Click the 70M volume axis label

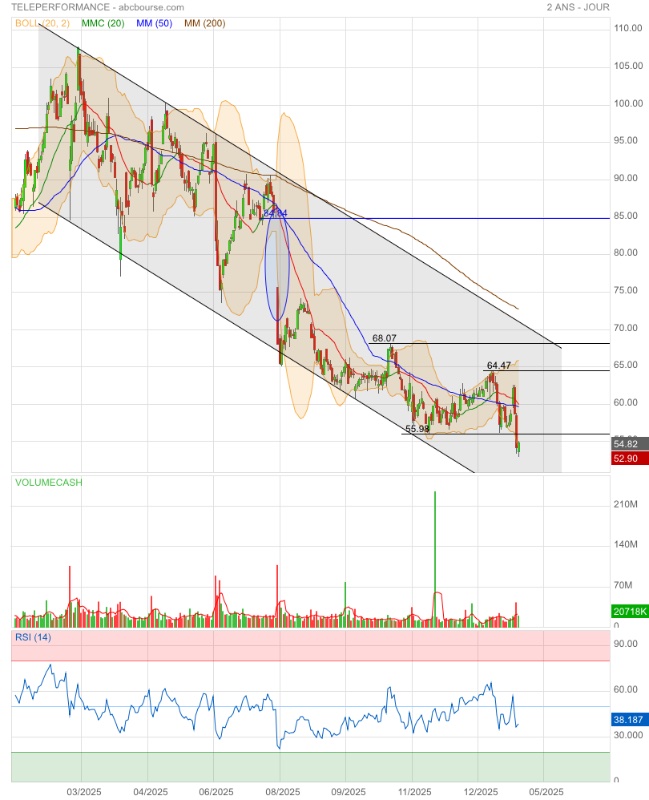tap(623, 585)
